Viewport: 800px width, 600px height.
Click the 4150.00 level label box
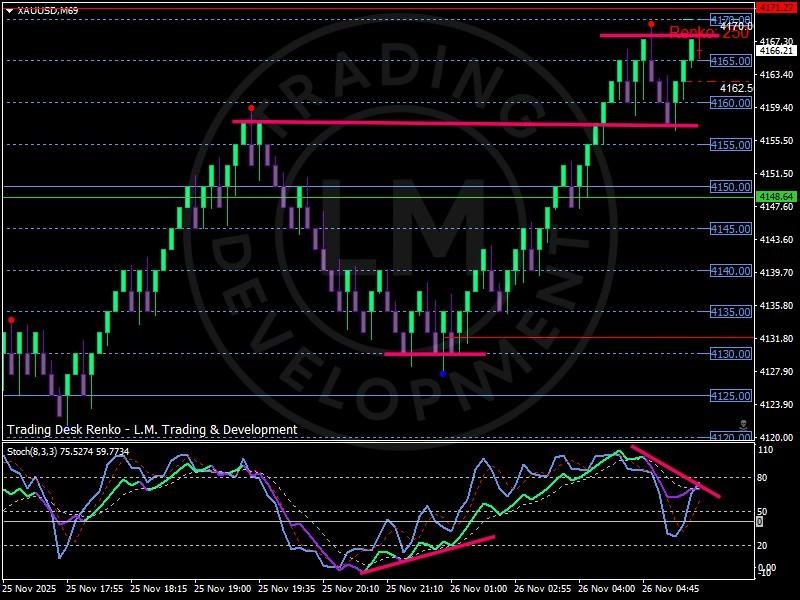(x=730, y=187)
